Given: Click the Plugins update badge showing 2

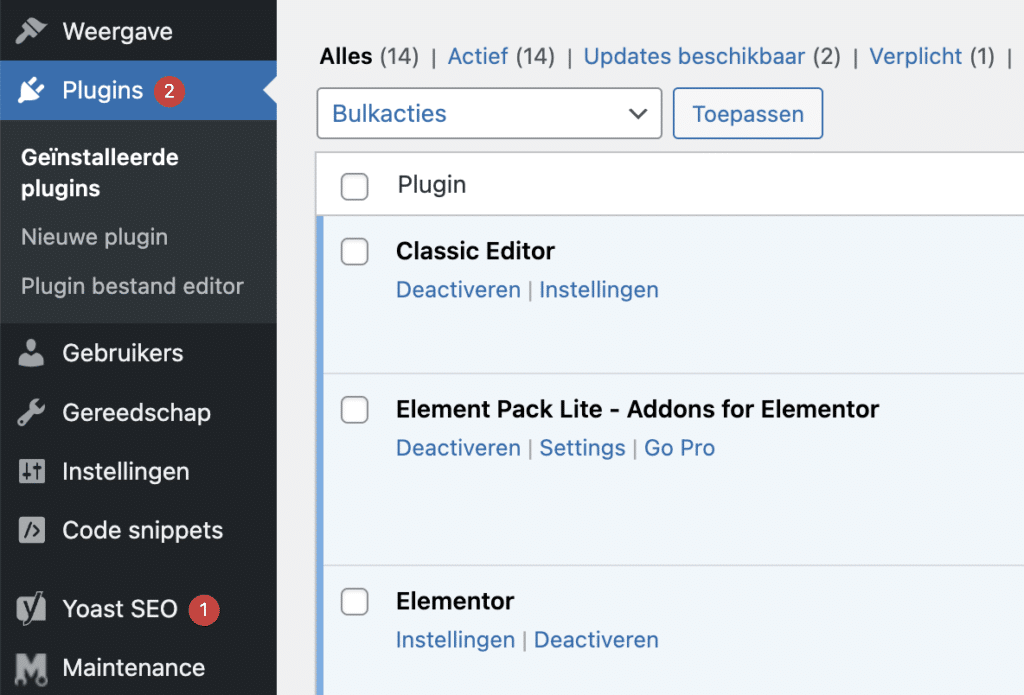Looking at the screenshot, I should tap(169, 91).
